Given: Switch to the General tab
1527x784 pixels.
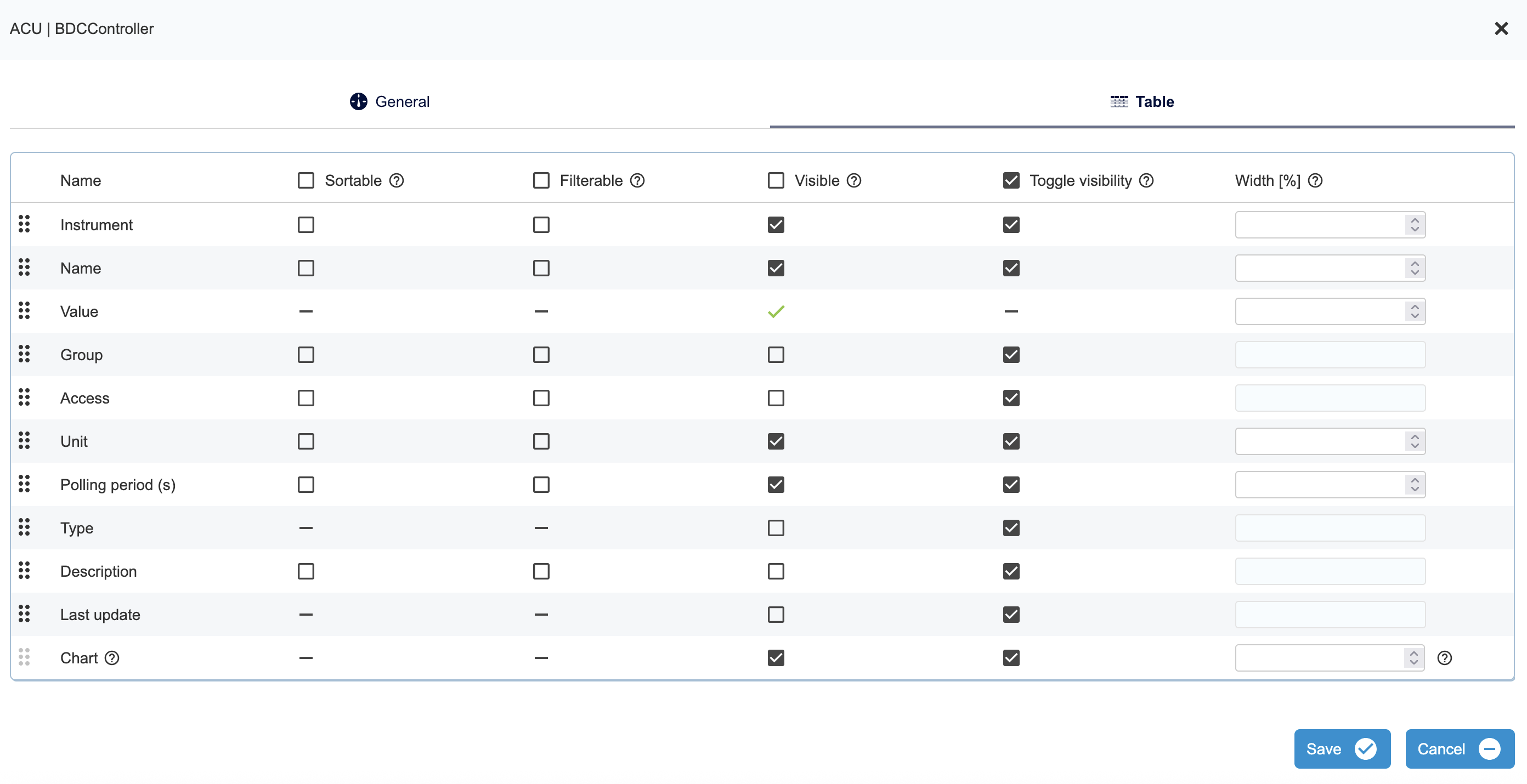Looking at the screenshot, I should 389,101.
